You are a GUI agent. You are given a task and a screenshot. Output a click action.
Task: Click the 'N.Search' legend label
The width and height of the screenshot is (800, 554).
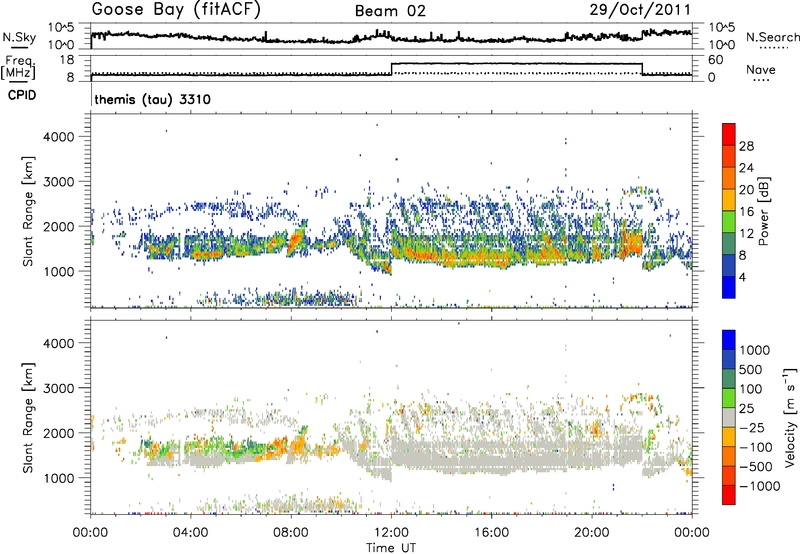pos(772,37)
